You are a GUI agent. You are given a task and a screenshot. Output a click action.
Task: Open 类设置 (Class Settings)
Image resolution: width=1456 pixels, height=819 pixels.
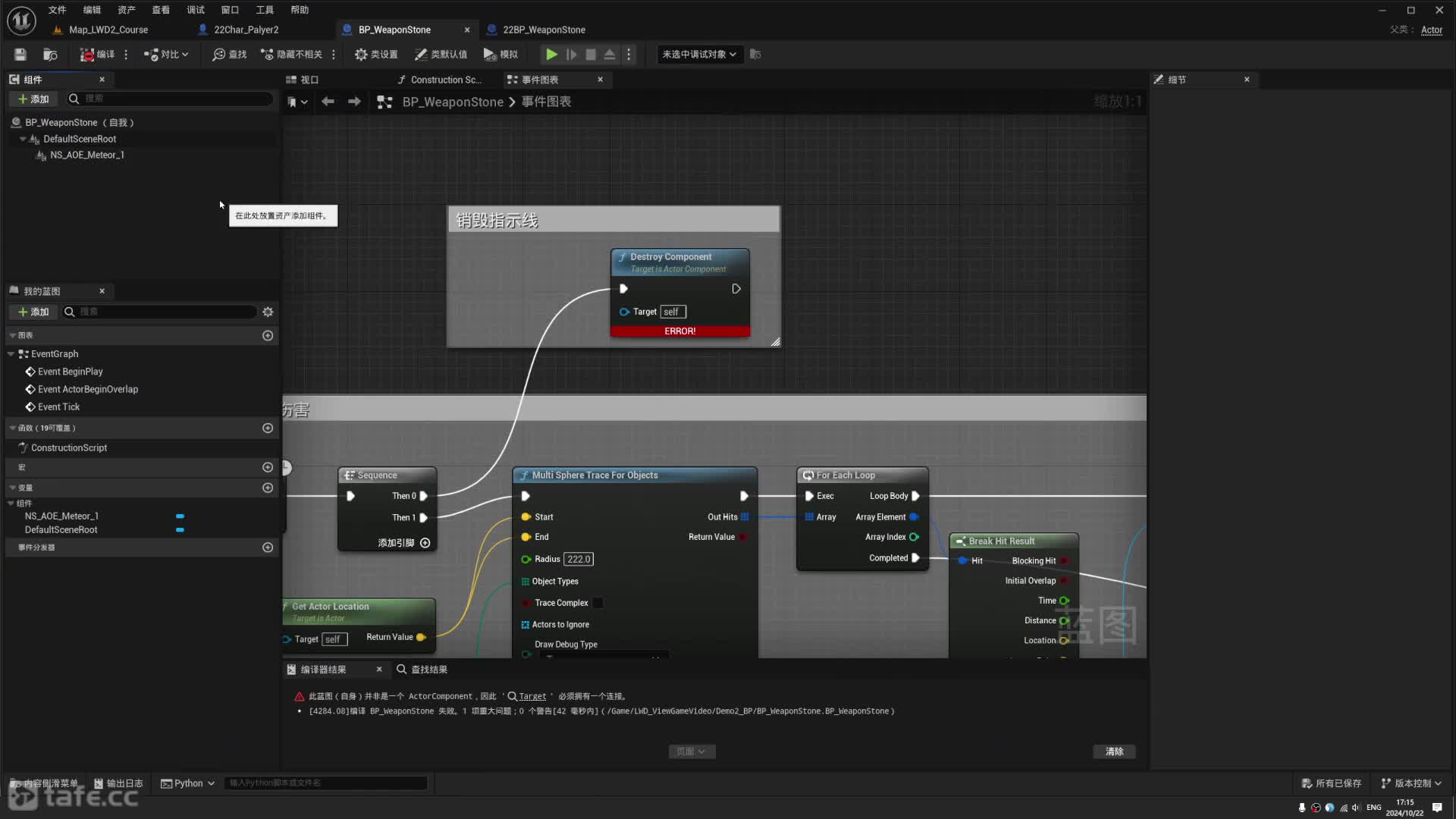(376, 55)
